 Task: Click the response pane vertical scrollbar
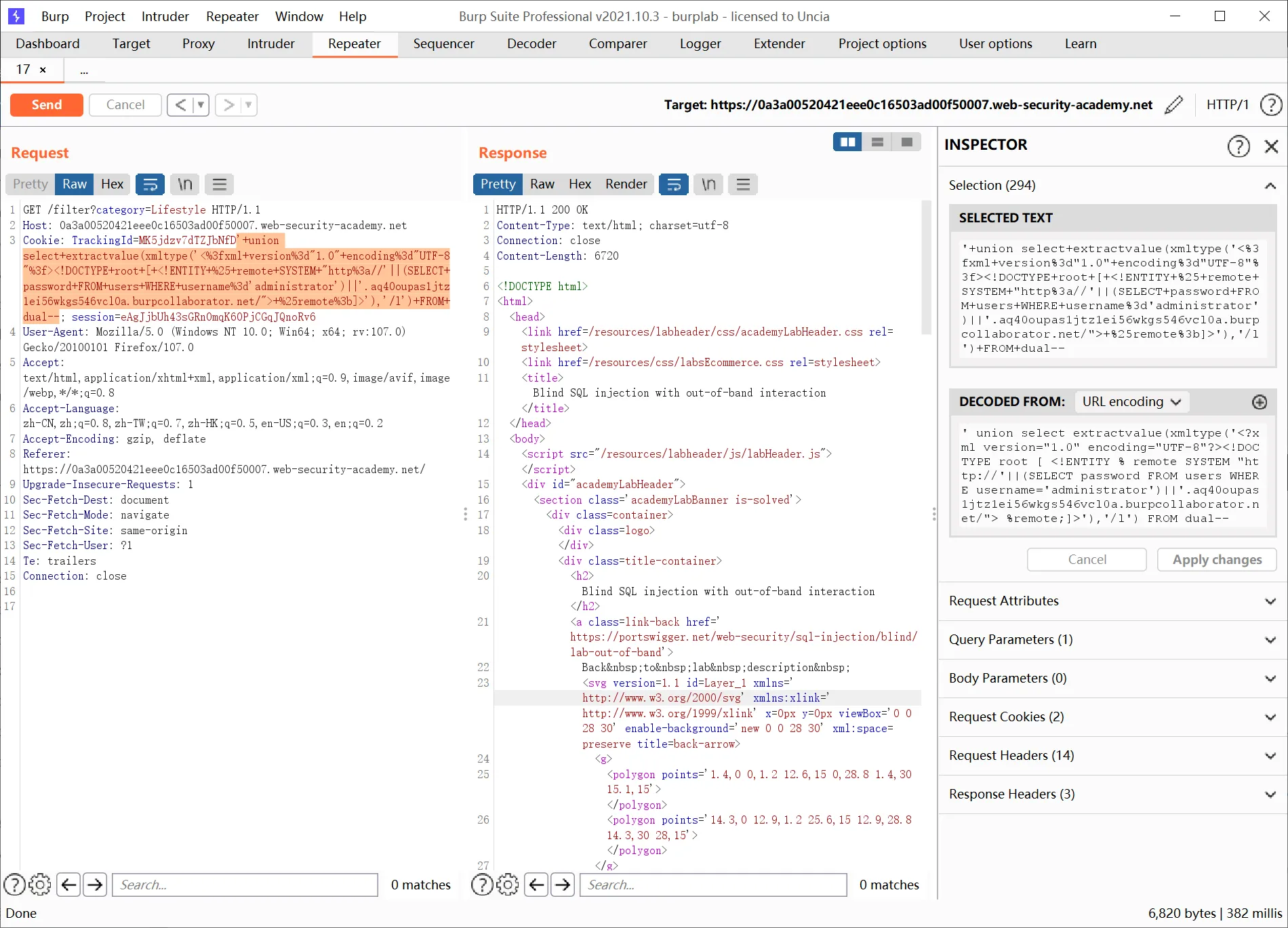tap(927, 268)
